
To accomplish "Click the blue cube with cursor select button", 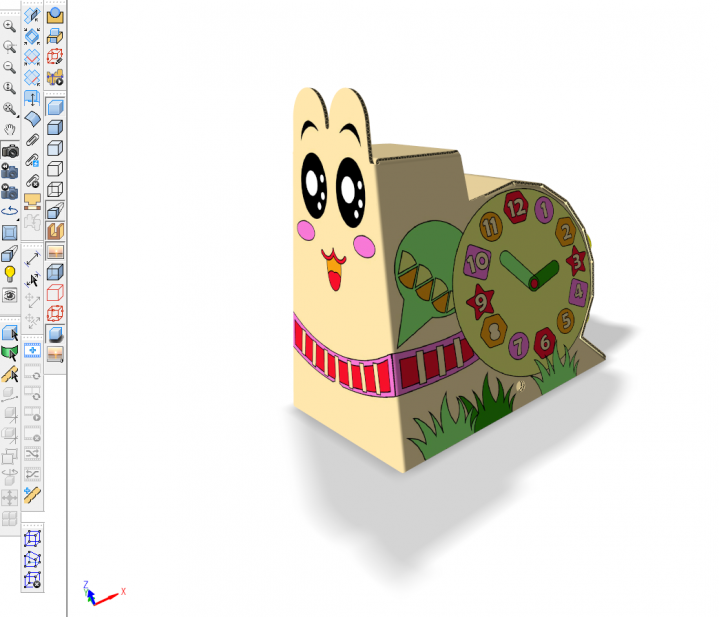I will 10,332.
